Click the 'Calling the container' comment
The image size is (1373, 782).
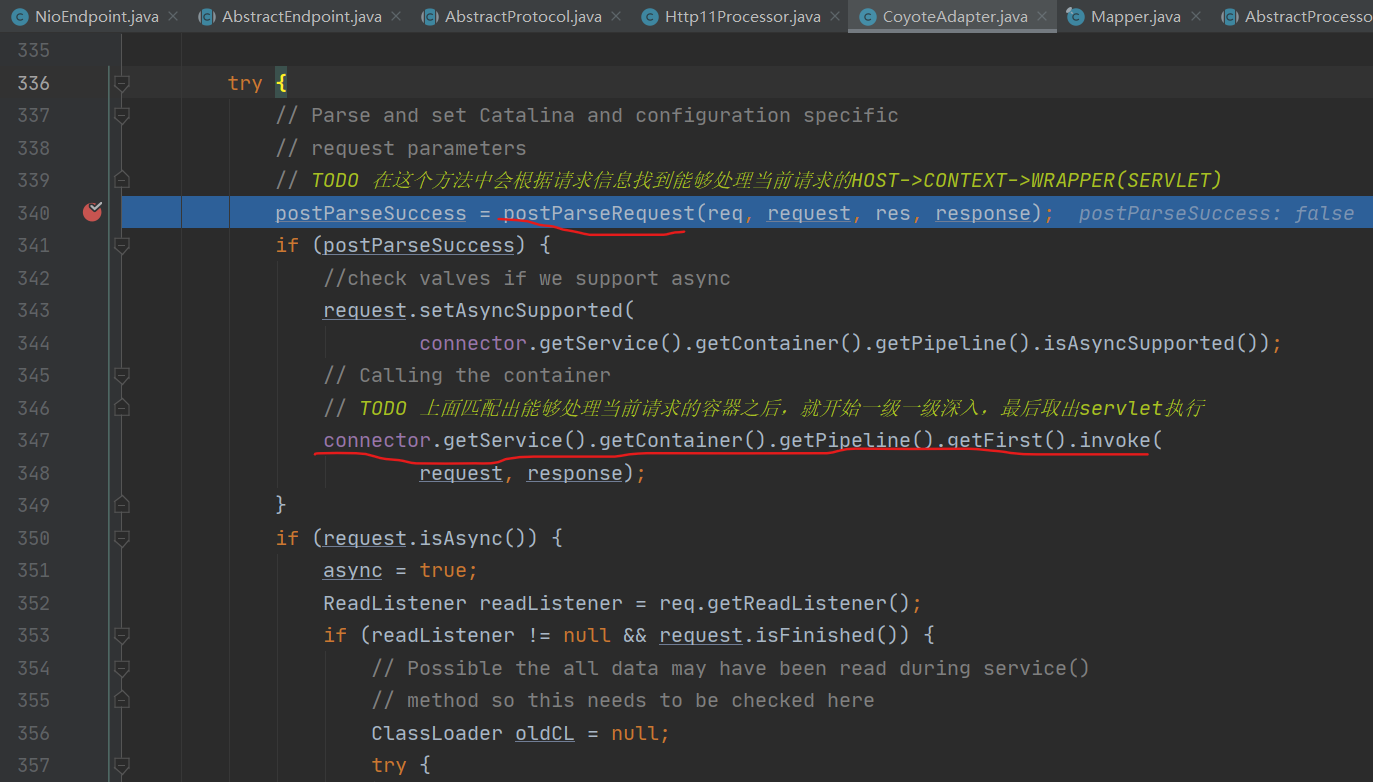coord(467,375)
